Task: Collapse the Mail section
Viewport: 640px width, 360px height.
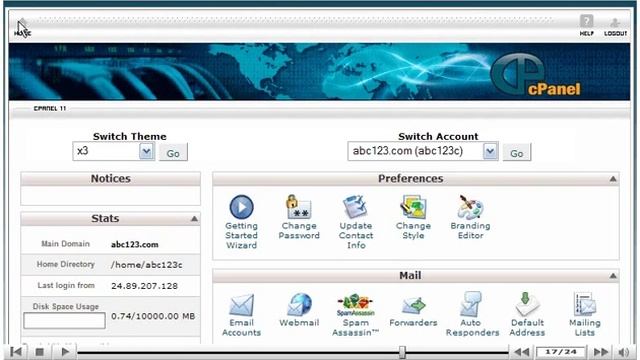Action: coord(613,276)
